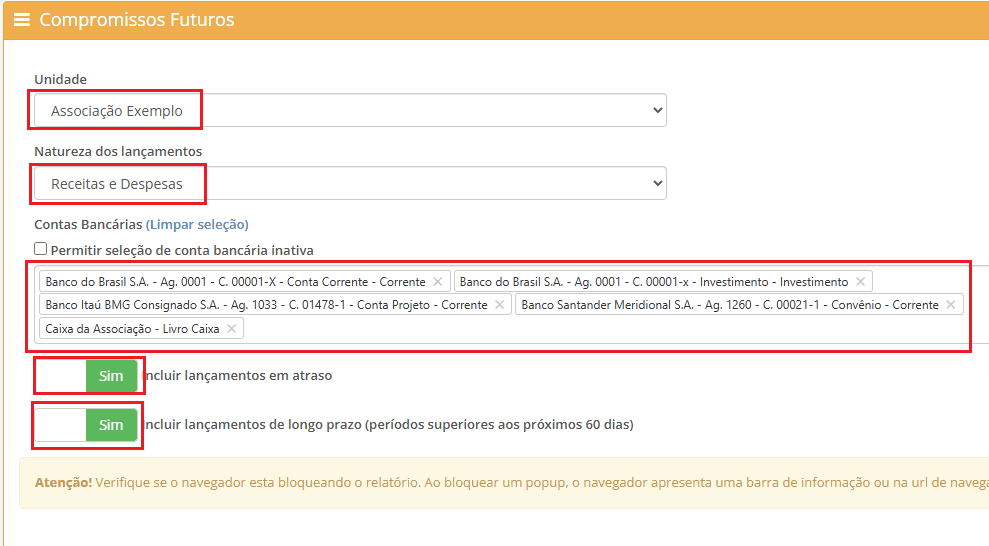Check Permitir seleção de conta bancária inativa

point(40,249)
